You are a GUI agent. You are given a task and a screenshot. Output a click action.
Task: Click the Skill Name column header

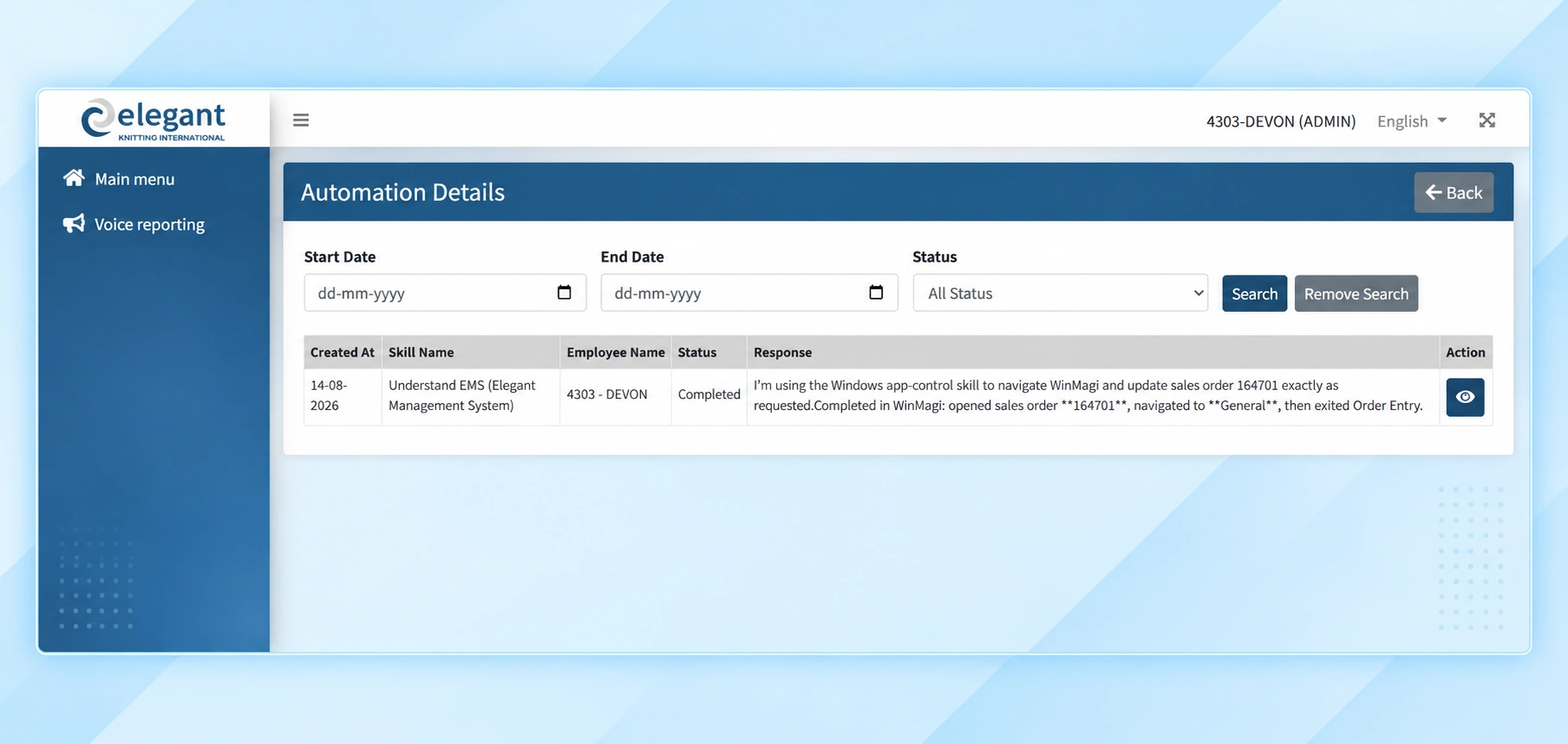pos(470,352)
